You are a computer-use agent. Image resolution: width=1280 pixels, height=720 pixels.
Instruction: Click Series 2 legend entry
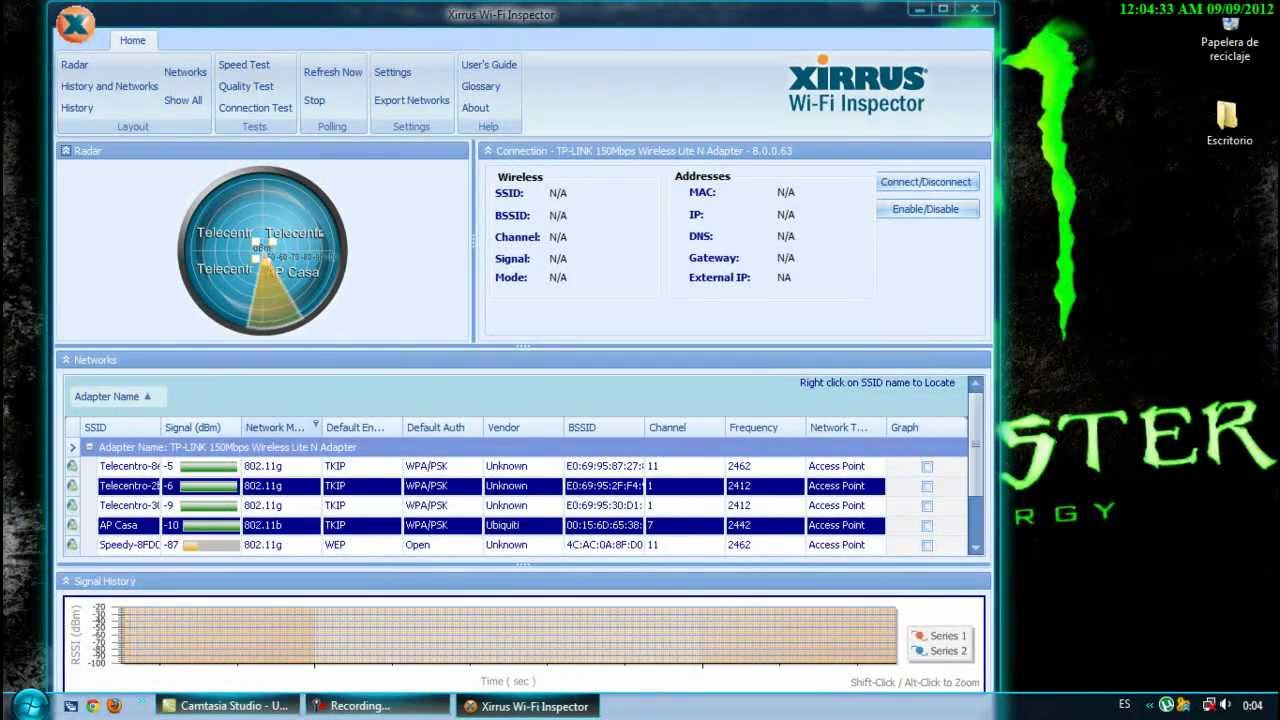point(939,651)
